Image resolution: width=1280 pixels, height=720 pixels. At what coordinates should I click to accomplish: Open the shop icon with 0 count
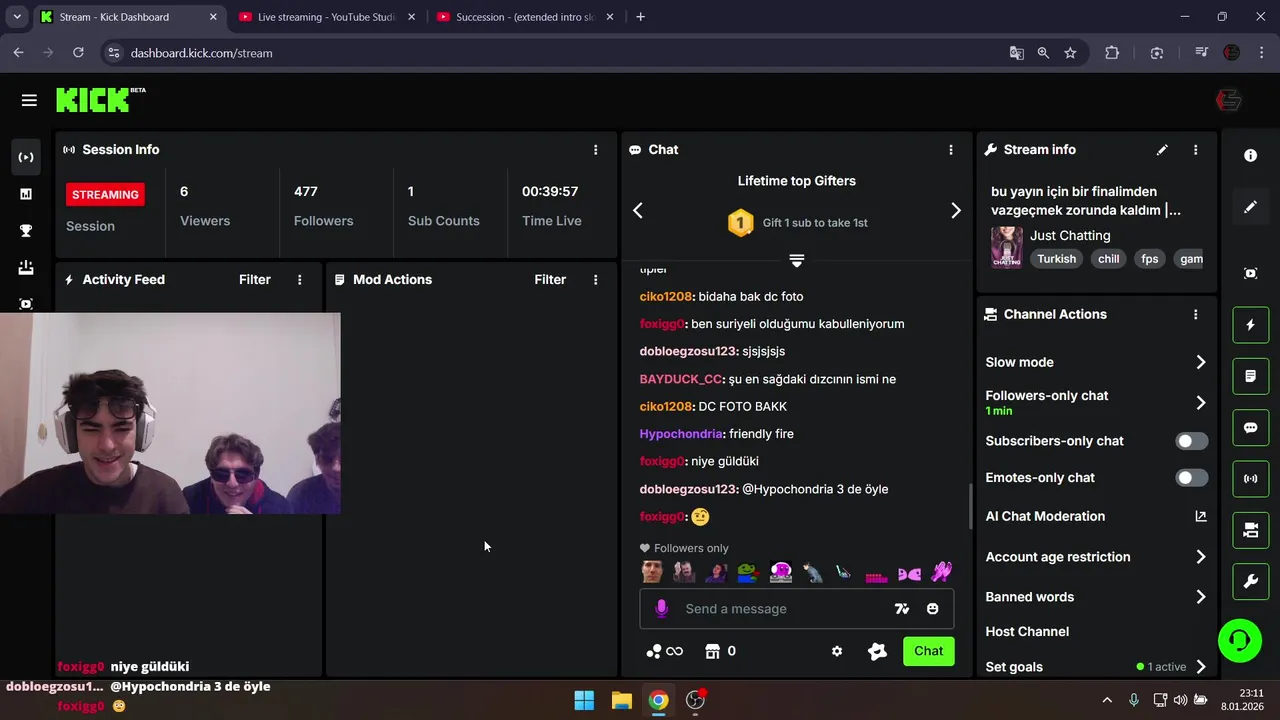720,651
